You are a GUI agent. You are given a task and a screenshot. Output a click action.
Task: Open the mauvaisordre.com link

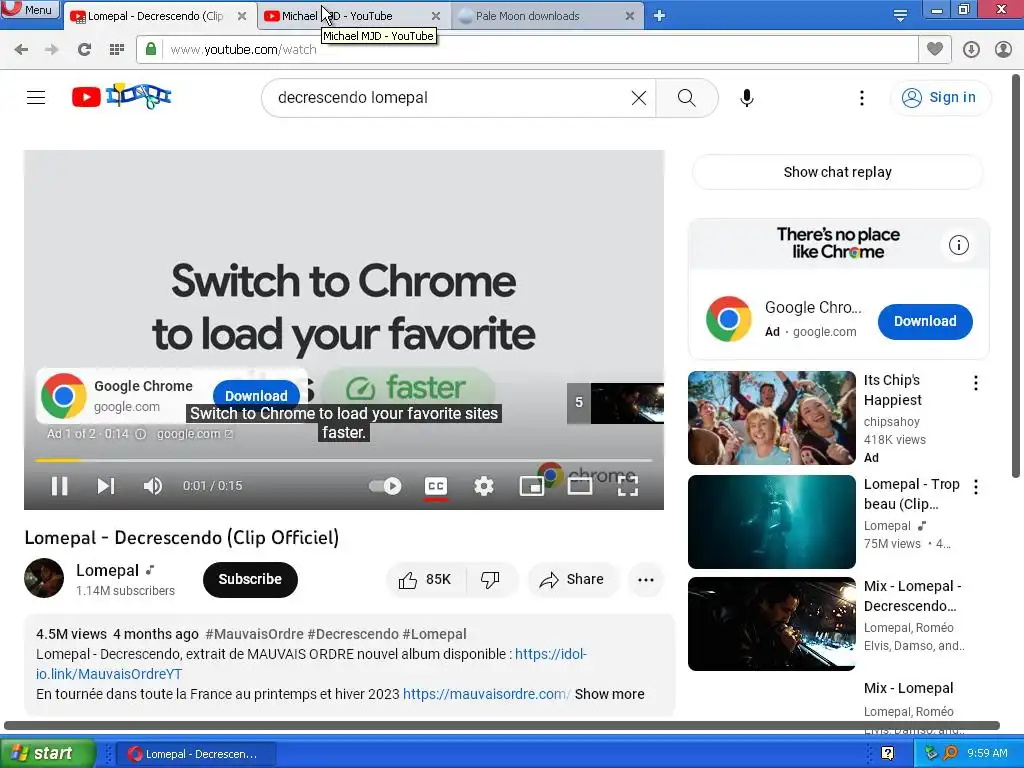[x=487, y=694]
